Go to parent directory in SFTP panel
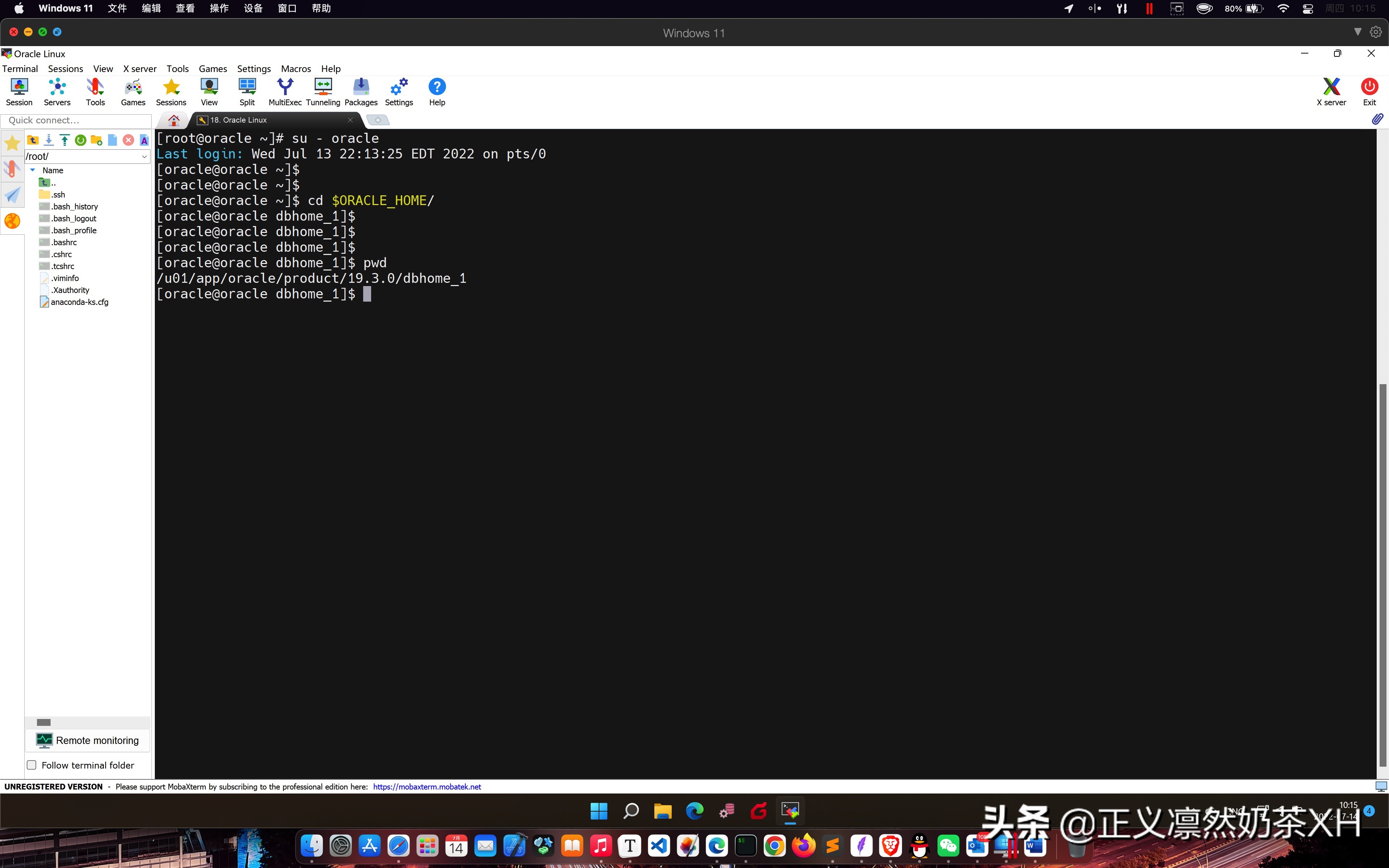 pos(33,140)
